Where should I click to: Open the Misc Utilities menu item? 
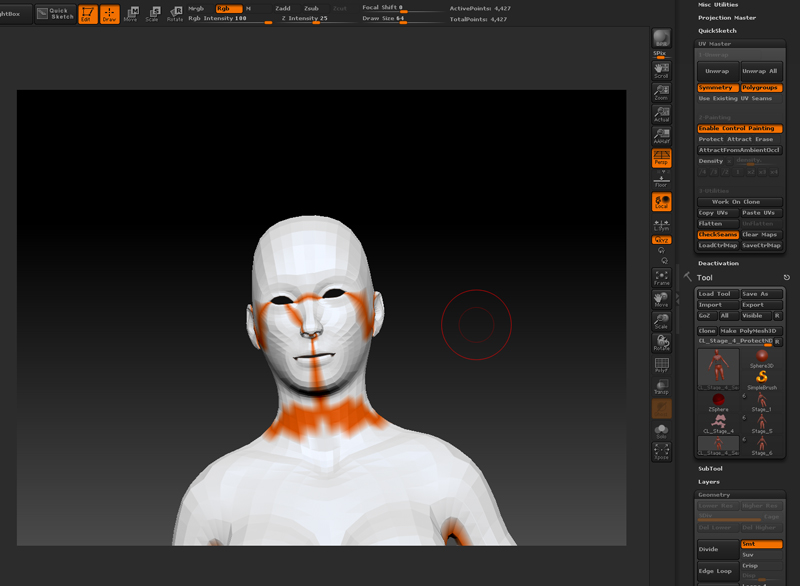[718, 5]
